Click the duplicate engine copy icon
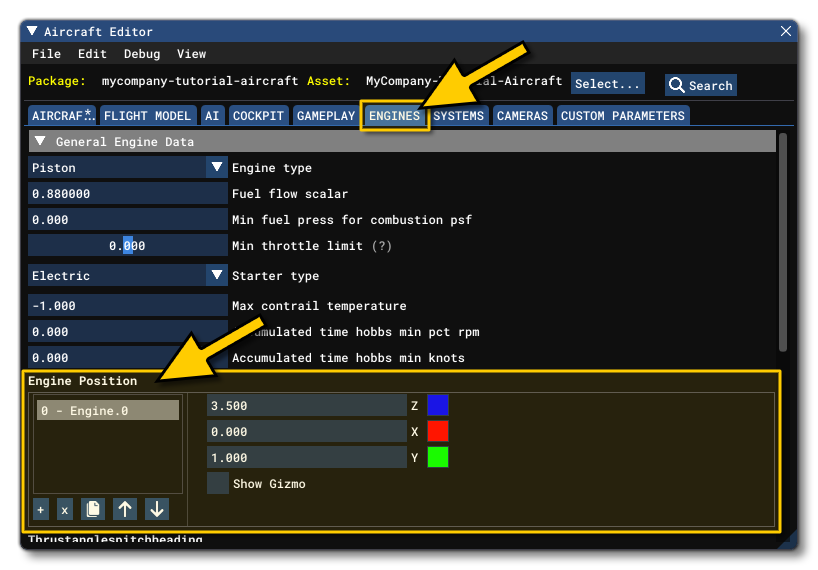This screenshot has width=818, height=570. pos(93,509)
